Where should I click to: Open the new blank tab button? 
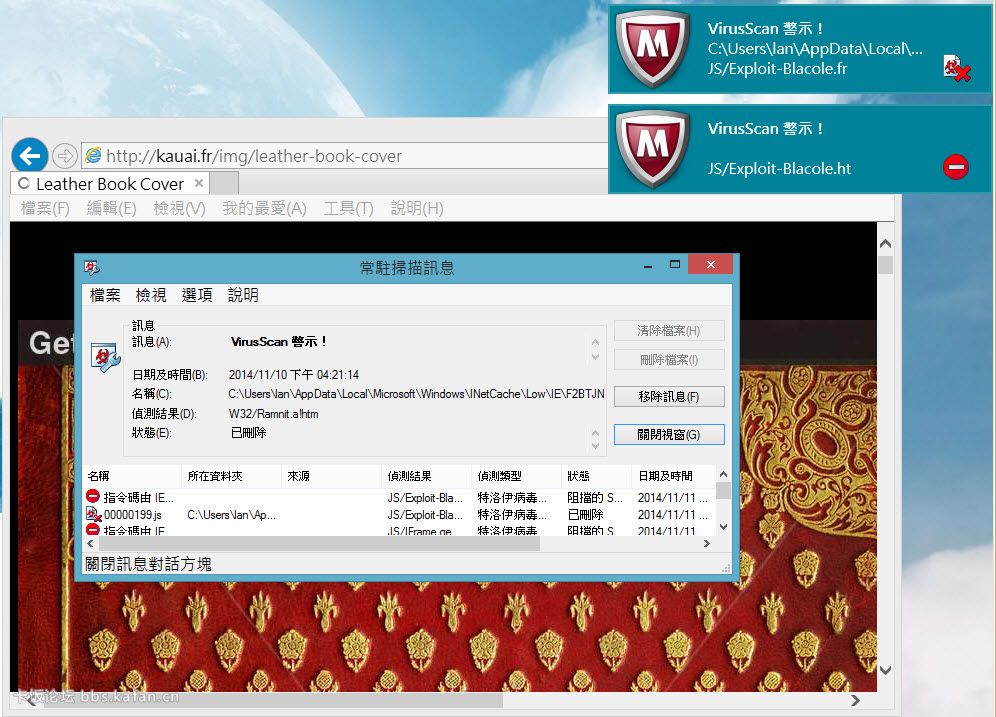pyautogui.click(x=224, y=183)
